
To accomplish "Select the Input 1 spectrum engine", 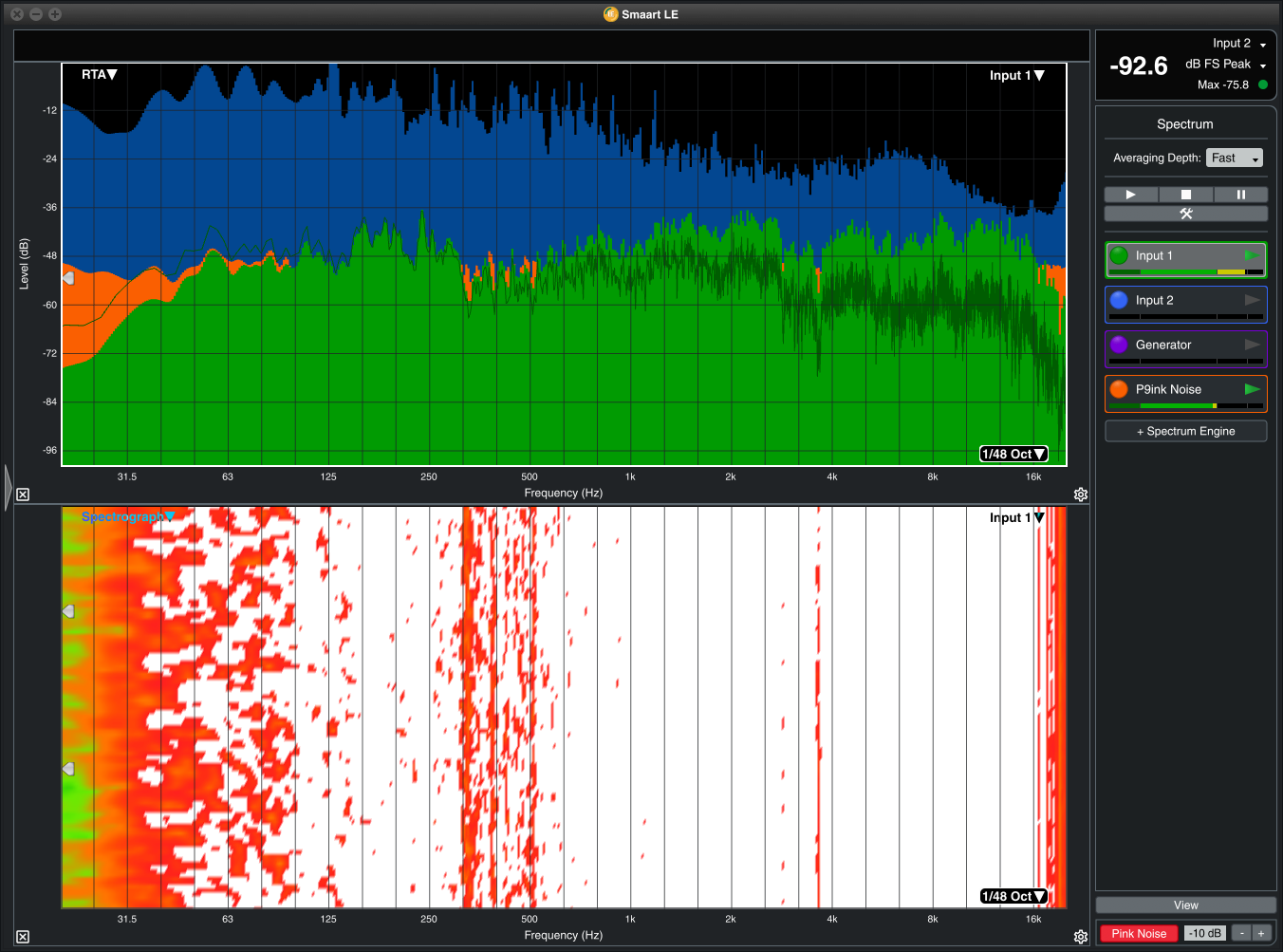I will pos(1185,260).
